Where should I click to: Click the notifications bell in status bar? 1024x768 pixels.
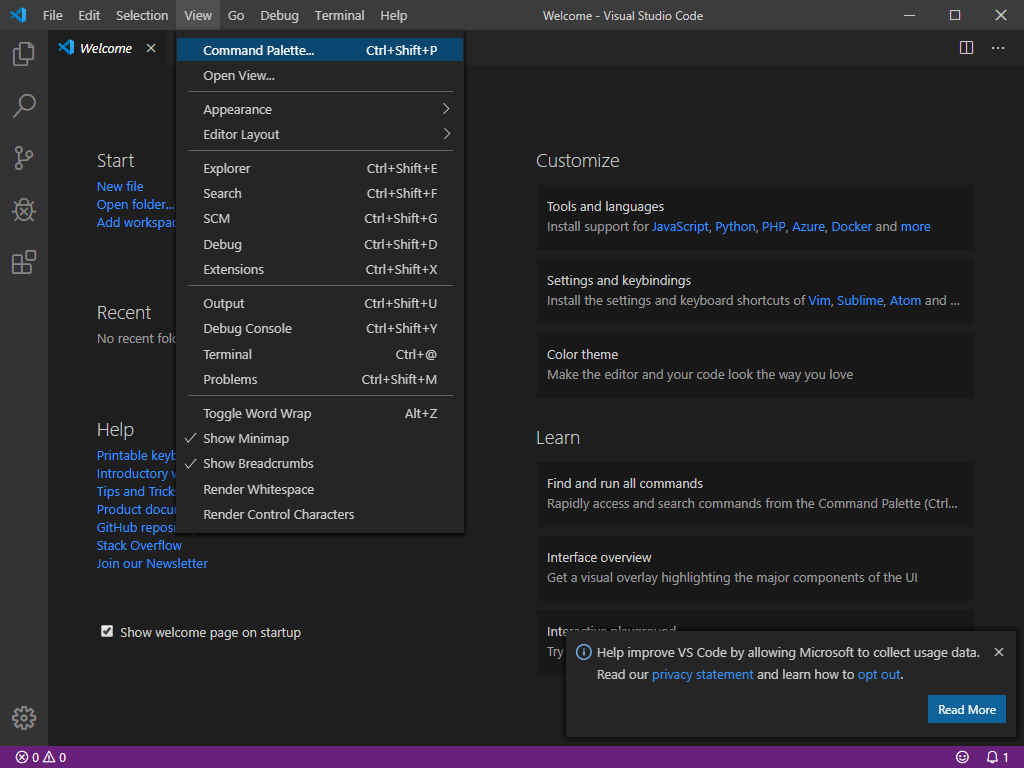[x=991, y=757]
